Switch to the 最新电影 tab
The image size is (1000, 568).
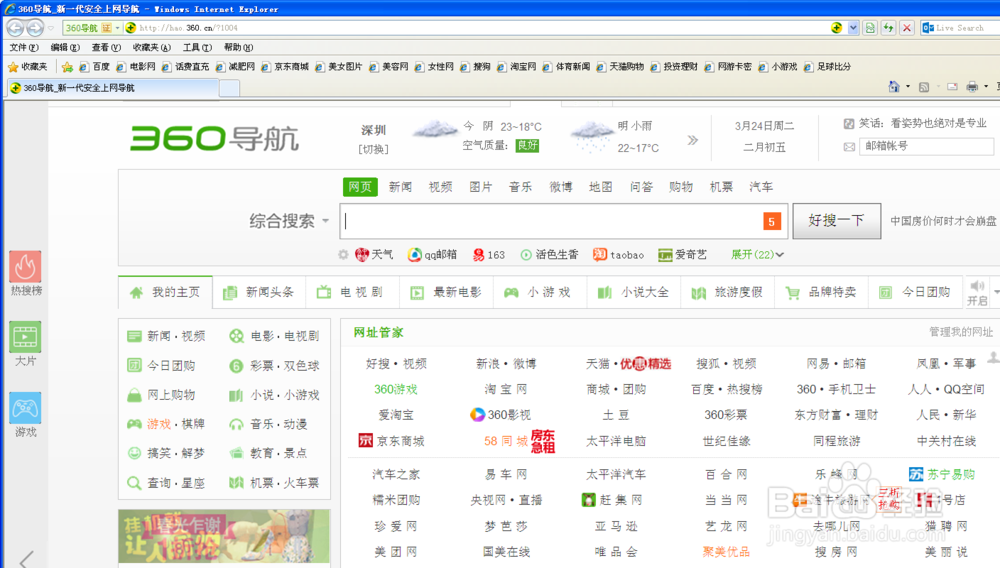pos(446,292)
